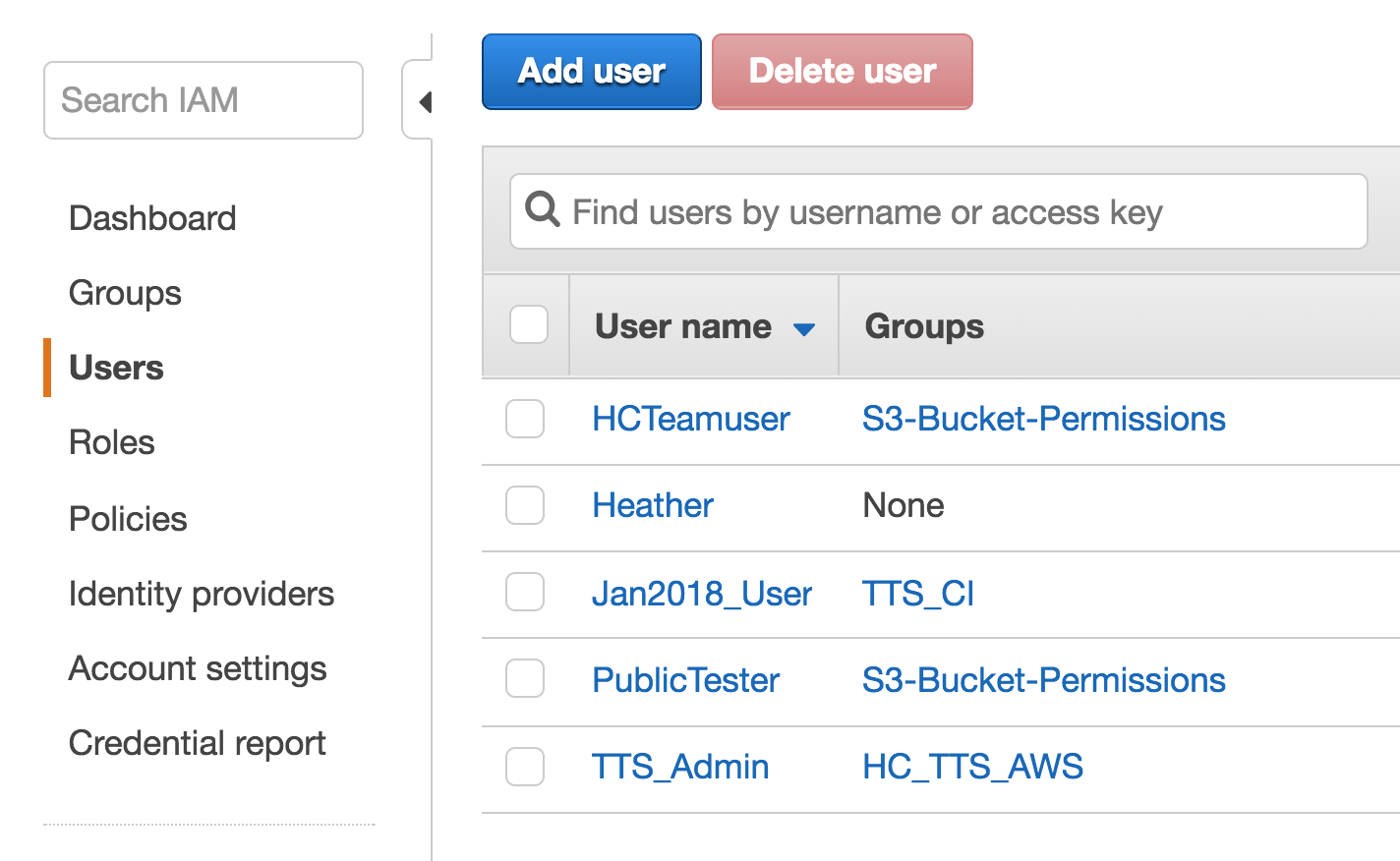The image size is (1400, 861).
Task: Tick the Jan2018_User checkbox
Action: (x=525, y=593)
